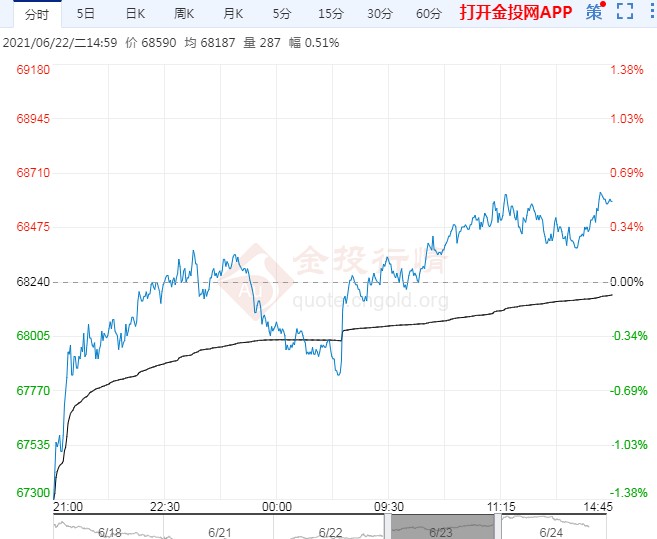
Task: Click the 21:00 time axis label
Action: coord(68,507)
